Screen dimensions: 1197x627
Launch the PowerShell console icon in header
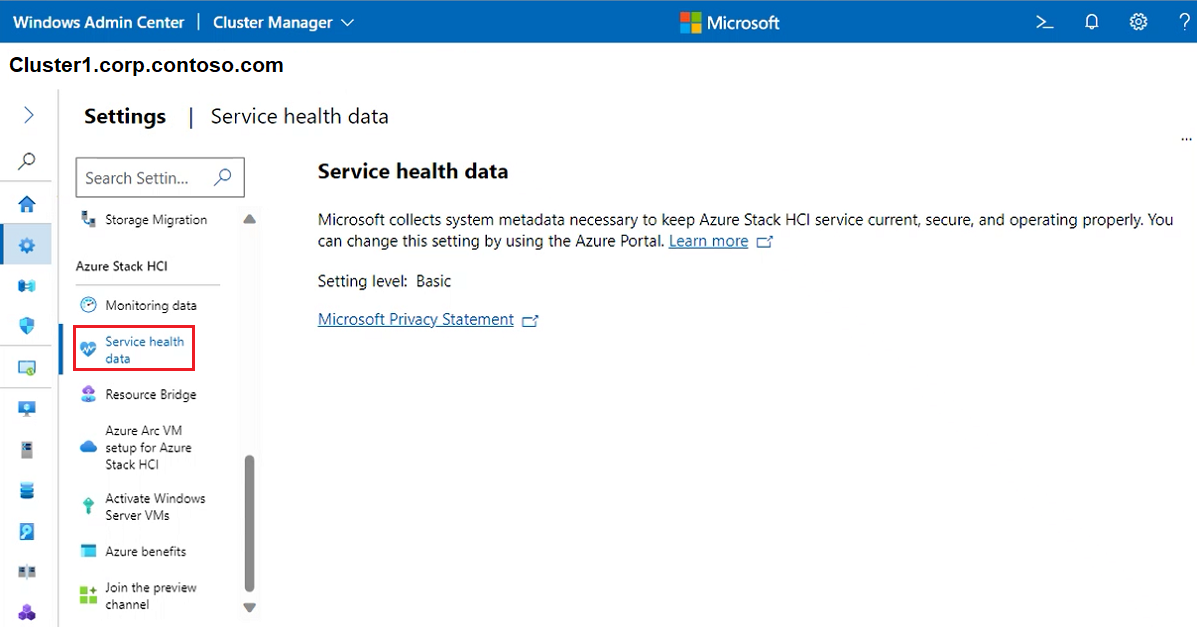1044,22
